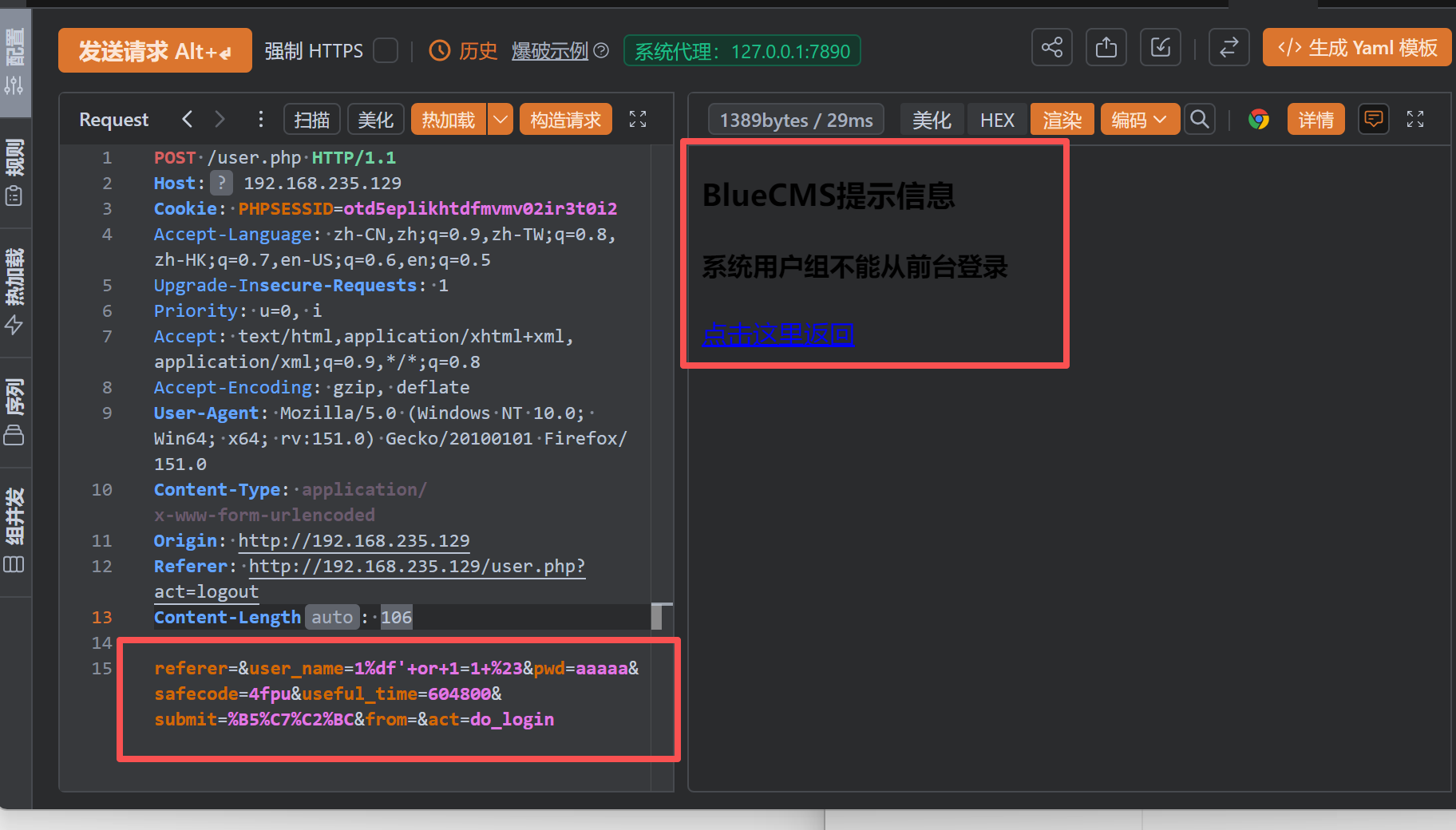Image resolution: width=1456 pixels, height=830 pixels.
Task: Open the Request three-dot menu
Action: click(x=260, y=120)
